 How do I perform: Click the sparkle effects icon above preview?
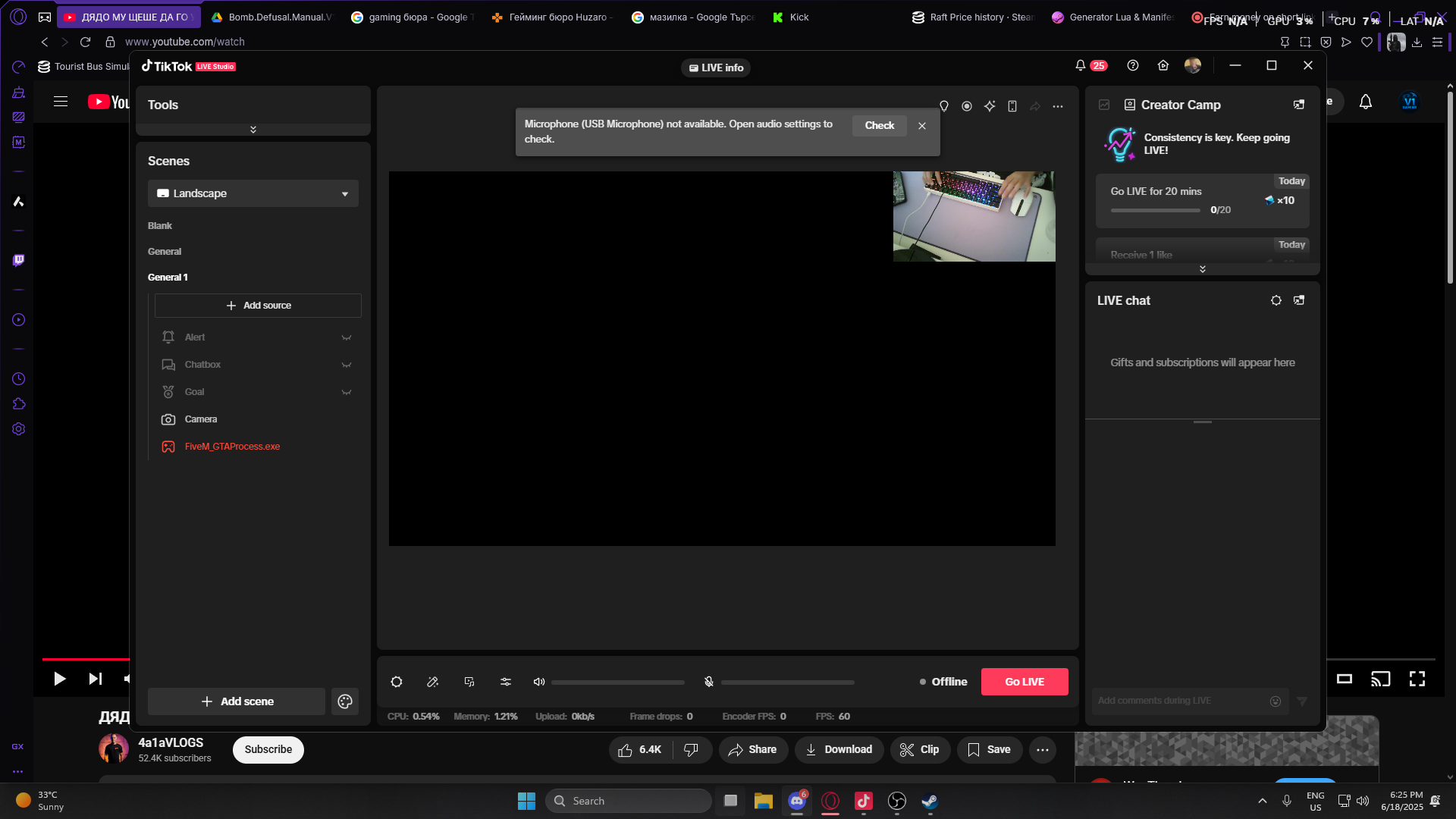coord(990,106)
